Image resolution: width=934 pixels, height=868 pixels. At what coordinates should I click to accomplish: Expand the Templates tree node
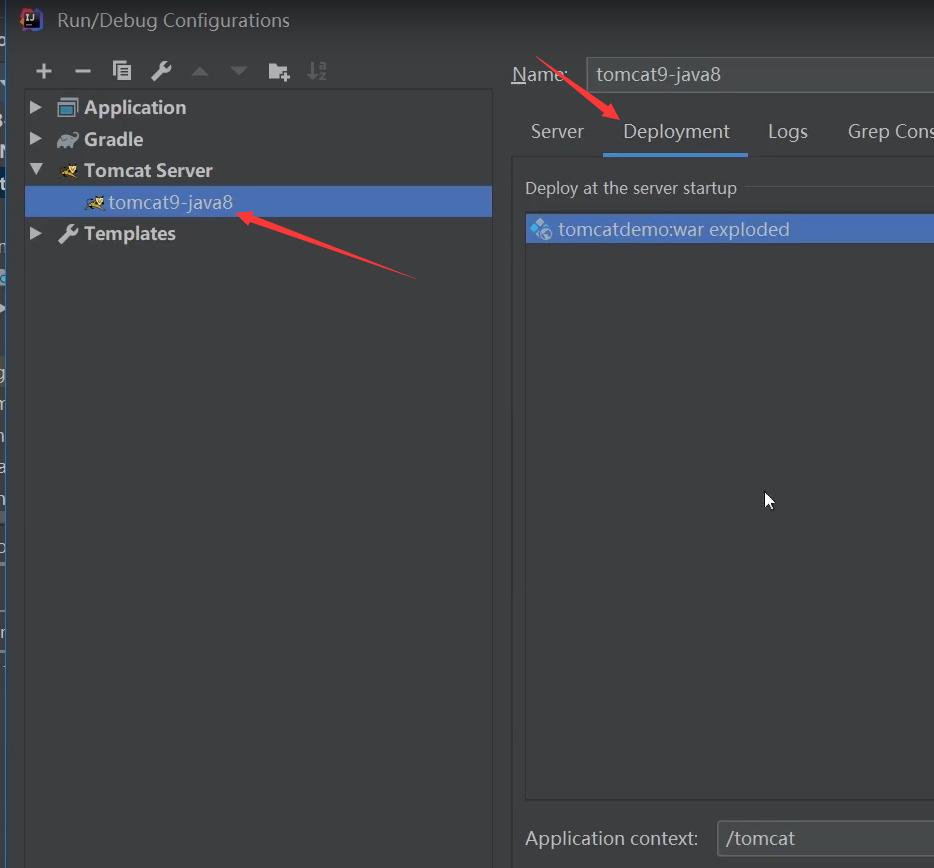click(35, 233)
